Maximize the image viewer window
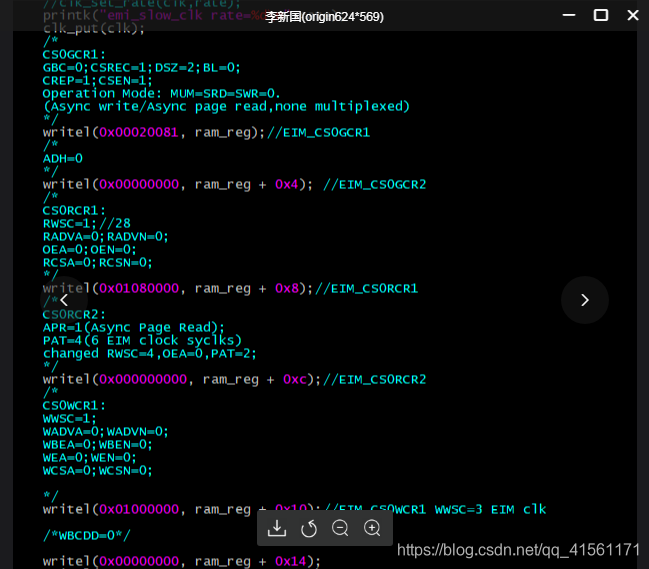This screenshot has width=649, height=569. pyautogui.click(x=601, y=15)
